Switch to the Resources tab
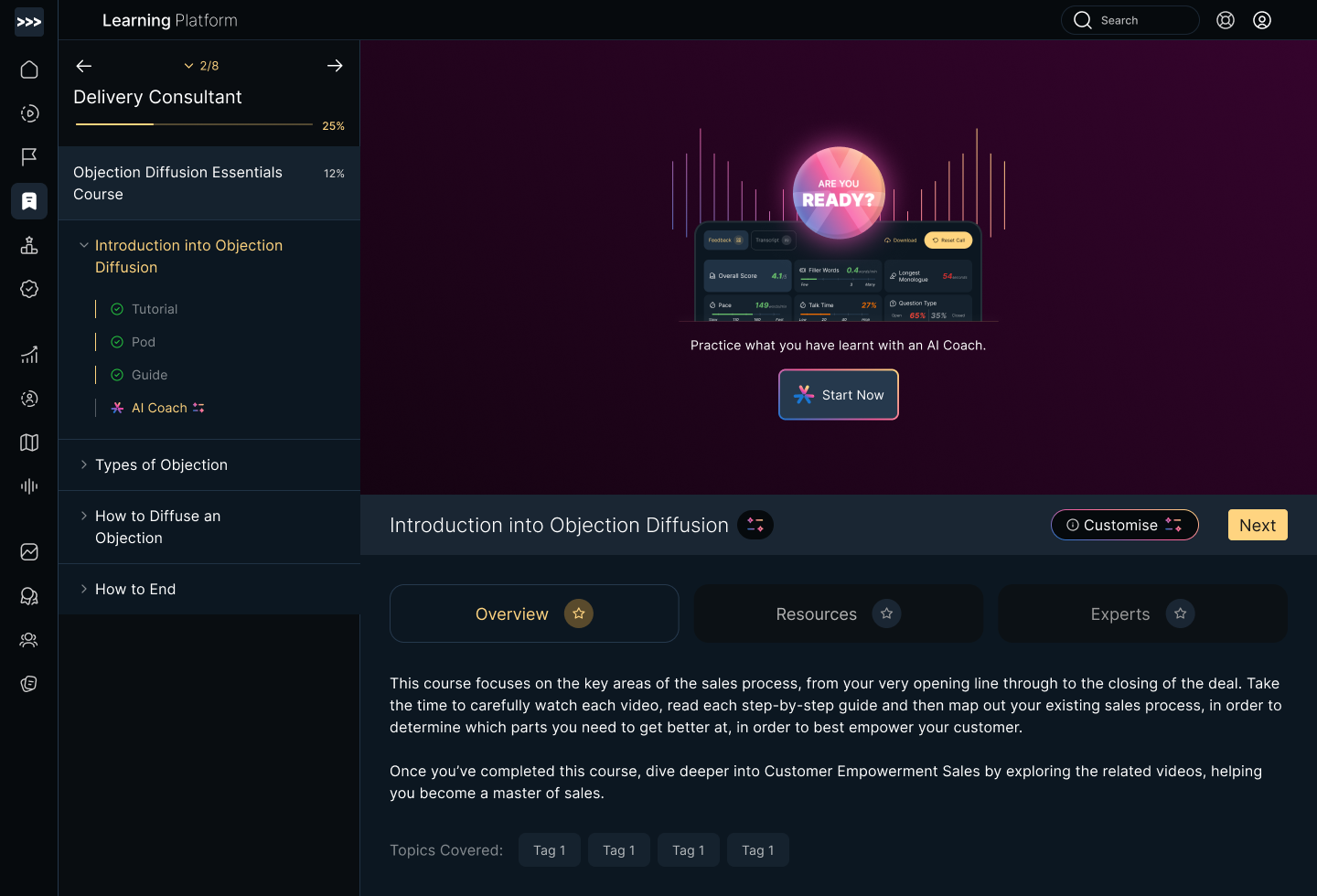This screenshot has width=1317, height=896. point(838,613)
